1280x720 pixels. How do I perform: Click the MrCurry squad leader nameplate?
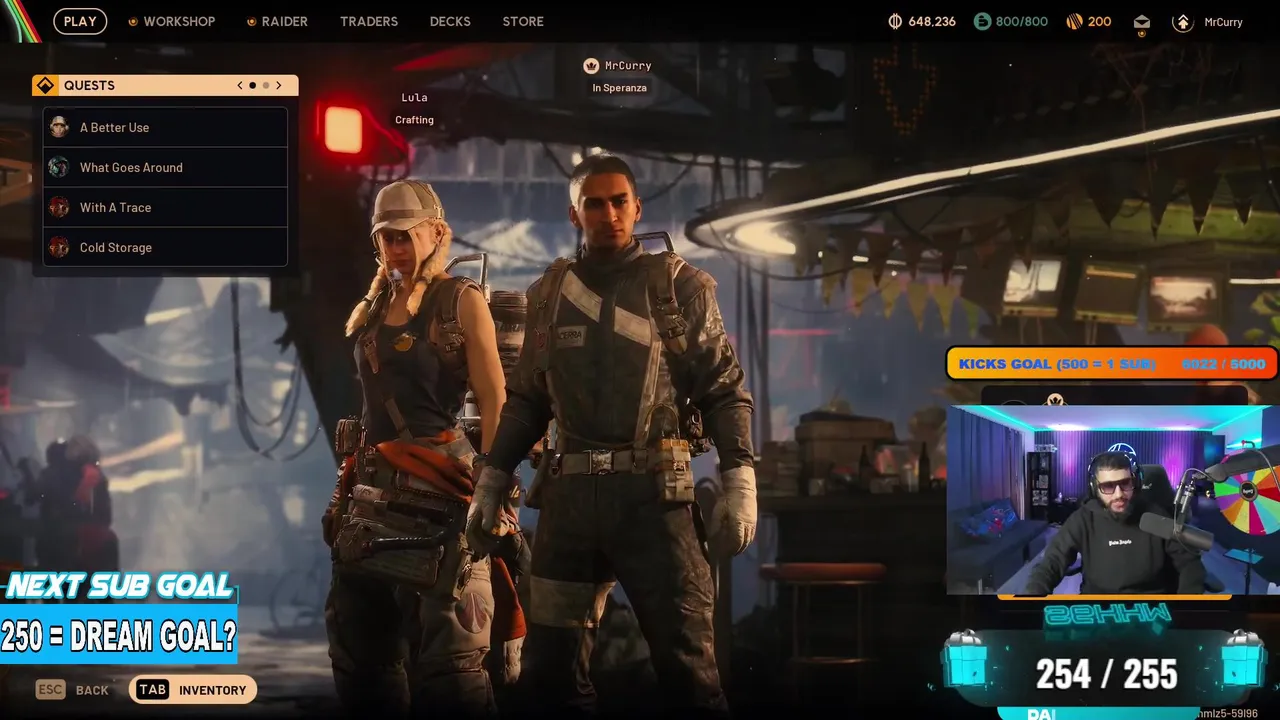pyautogui.click(x=628, y=66)
